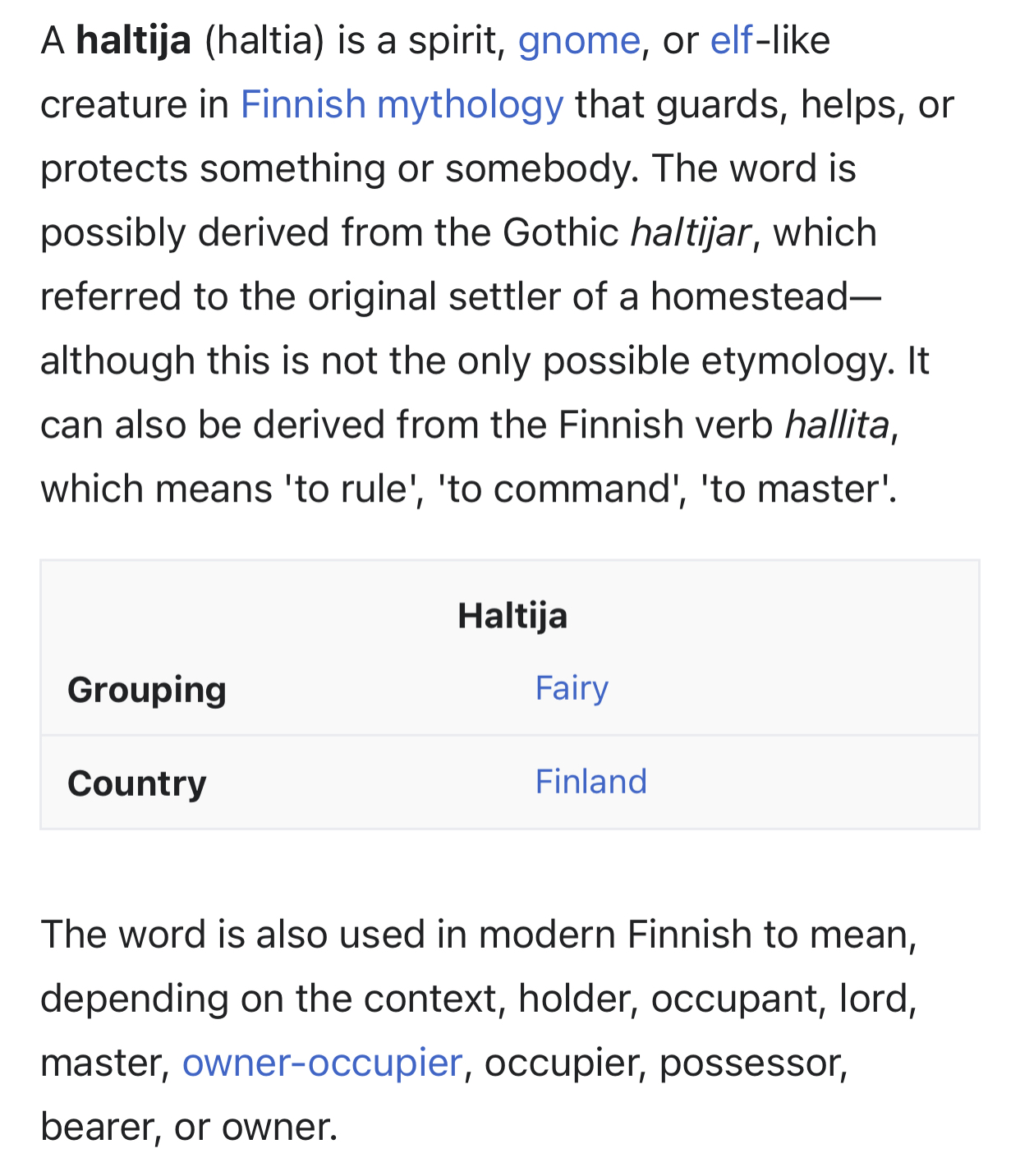Click the Haltija infobox title

point(512,616)
